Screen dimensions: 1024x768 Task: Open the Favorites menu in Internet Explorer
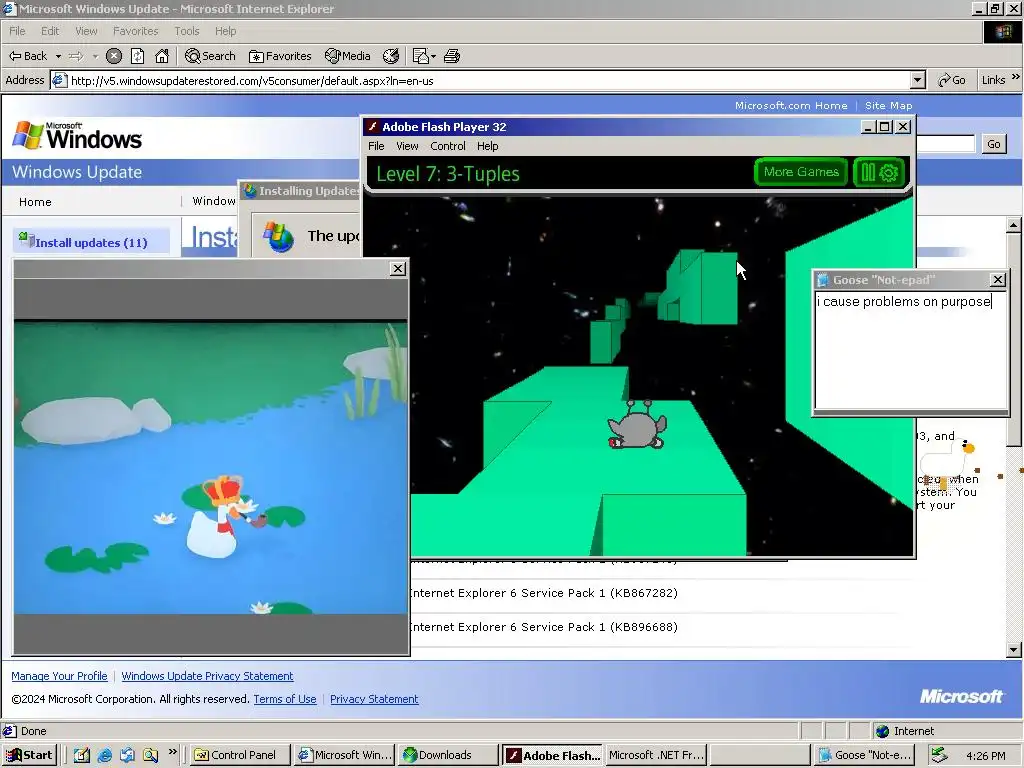pos(135,31)
